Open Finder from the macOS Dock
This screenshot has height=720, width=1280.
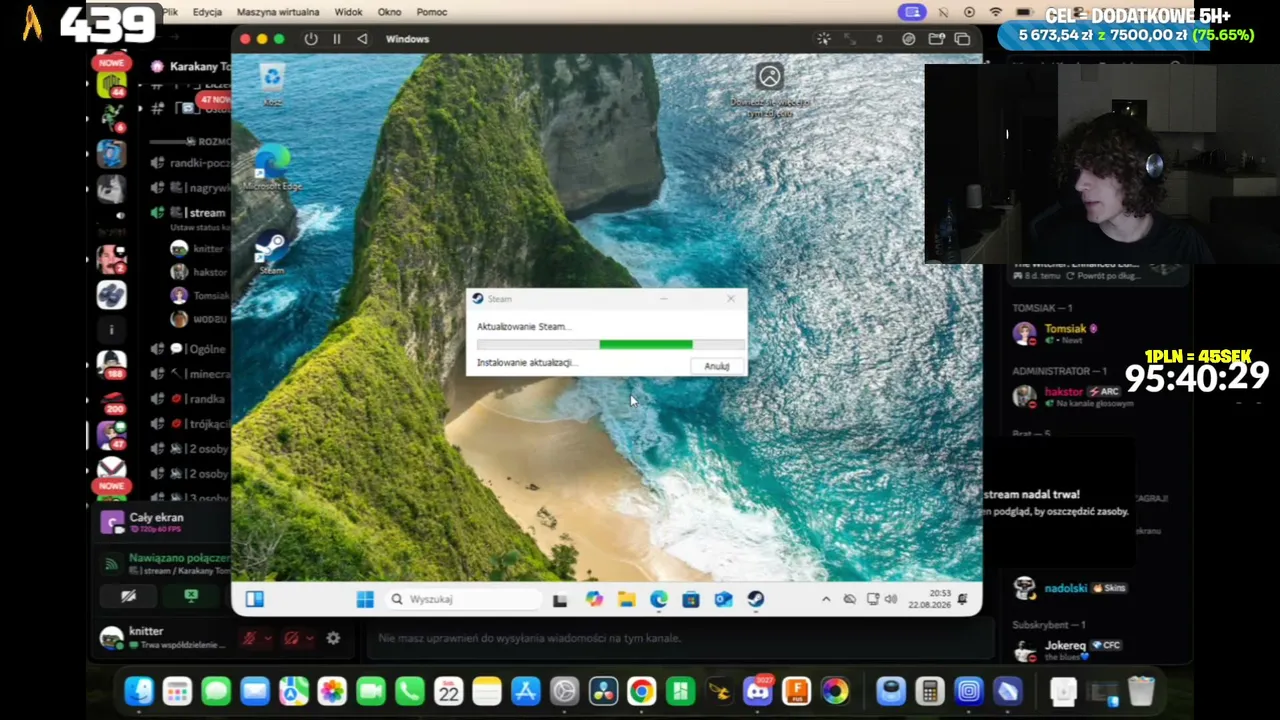(139, 691)
